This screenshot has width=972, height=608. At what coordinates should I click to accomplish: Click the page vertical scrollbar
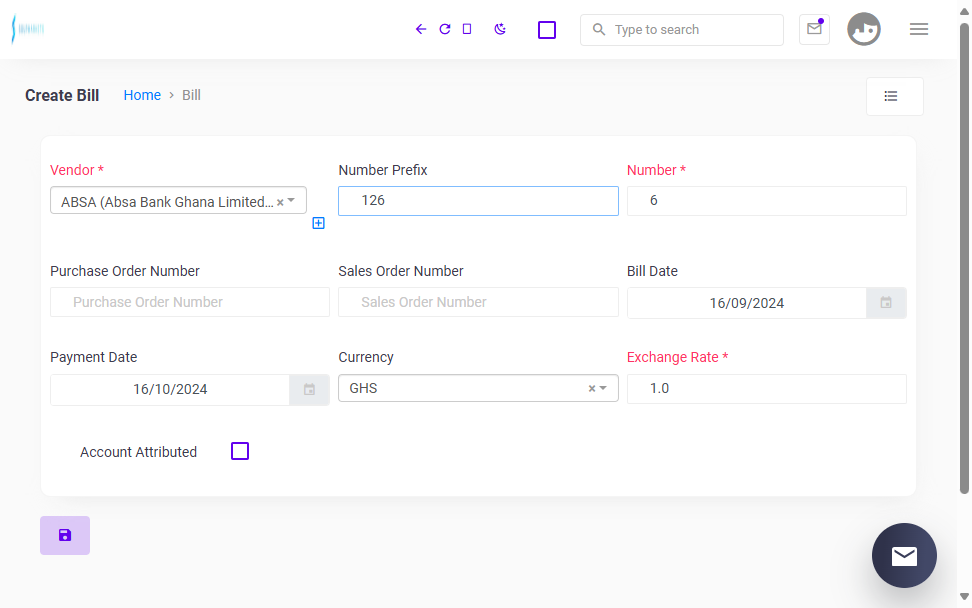964,258
